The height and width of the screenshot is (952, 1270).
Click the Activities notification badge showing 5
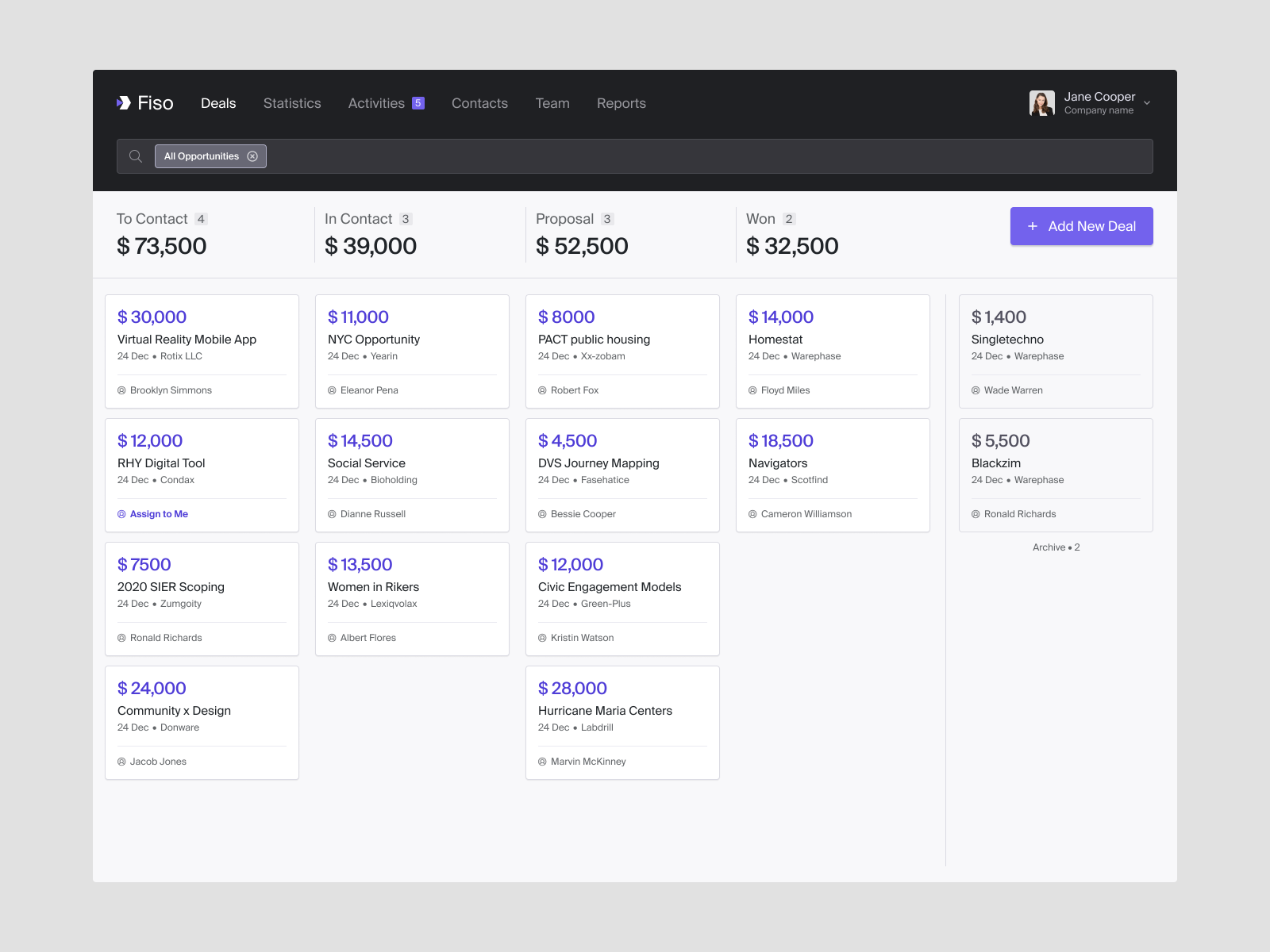[x=418, y=102]
